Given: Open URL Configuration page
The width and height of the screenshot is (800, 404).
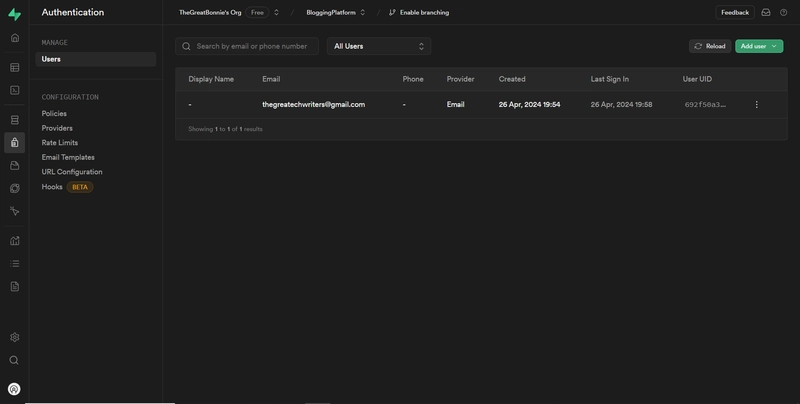Looking at the screenshot, I should coord(72,172).
